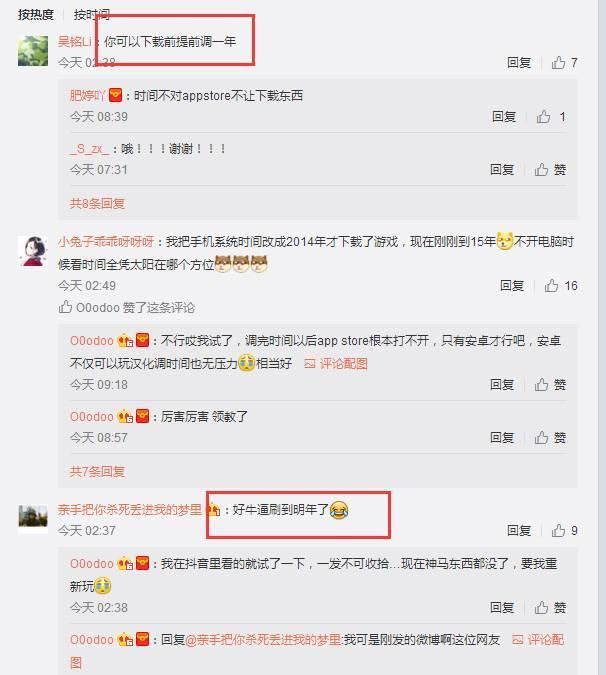Switch to 按热度 sorting tab
The image size is (606, 675).
[36, 15]
